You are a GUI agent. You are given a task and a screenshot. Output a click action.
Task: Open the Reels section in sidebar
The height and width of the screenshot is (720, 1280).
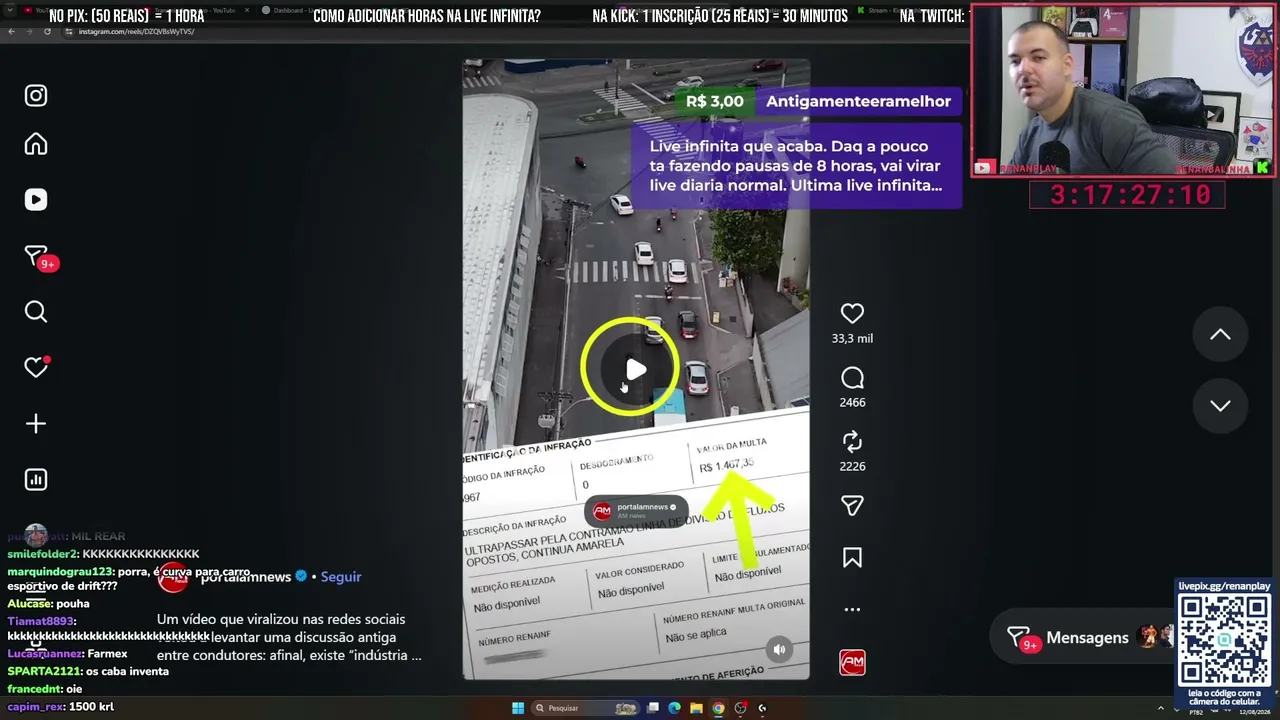coord(36,200)
